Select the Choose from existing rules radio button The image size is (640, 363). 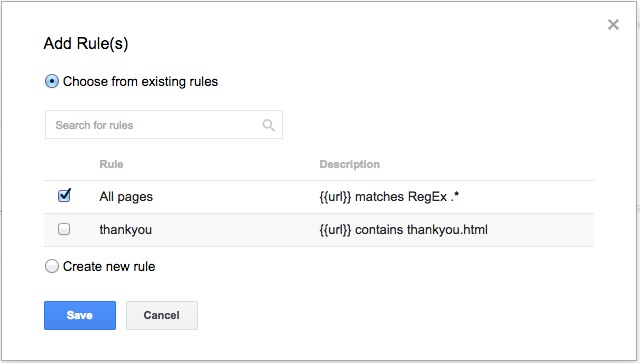click(x=52, y=81)
